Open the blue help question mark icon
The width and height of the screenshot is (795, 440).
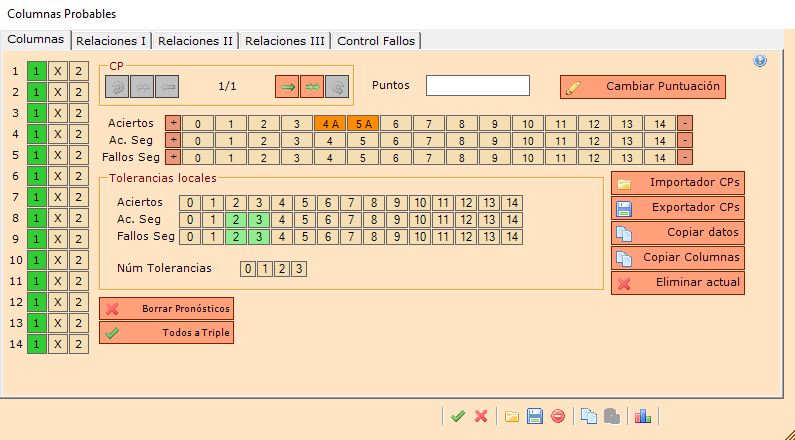(x=760, y=61)
